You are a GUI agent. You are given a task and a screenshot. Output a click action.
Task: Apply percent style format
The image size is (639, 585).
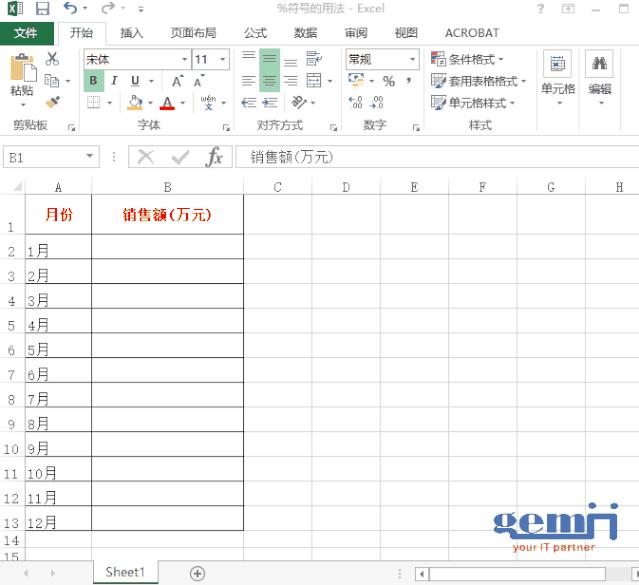[389, 81]
